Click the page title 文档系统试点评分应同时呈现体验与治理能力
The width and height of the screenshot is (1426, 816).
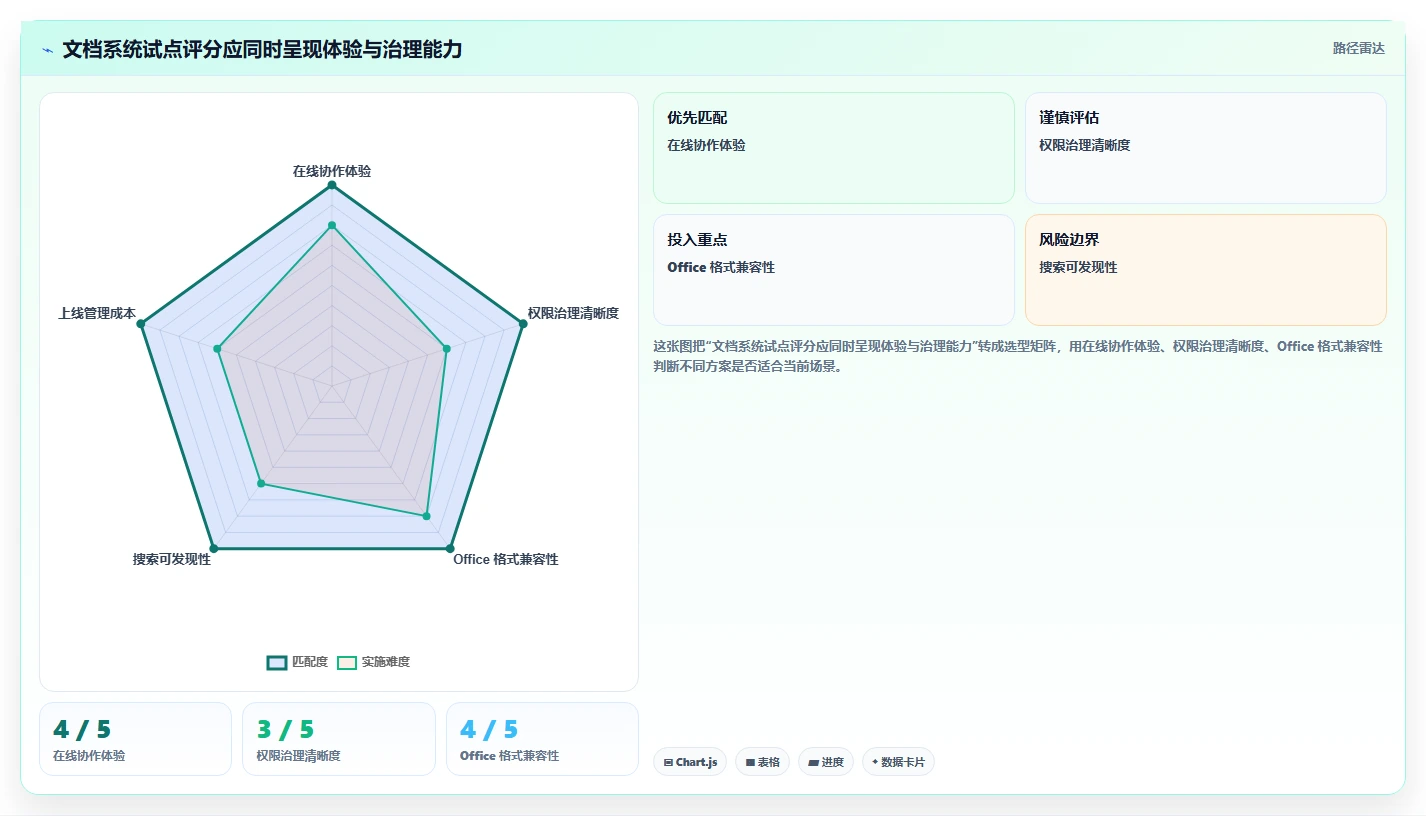coord(262,49)
